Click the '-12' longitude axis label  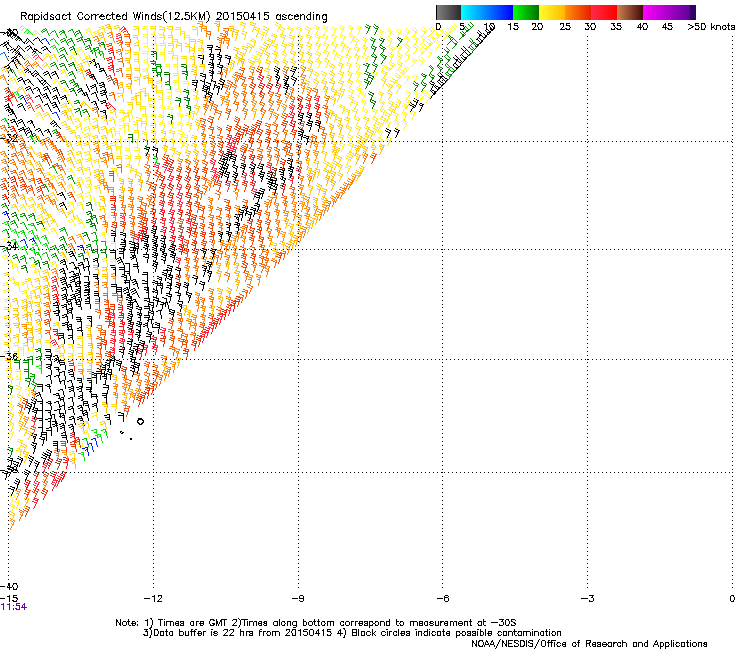point(153,599)
